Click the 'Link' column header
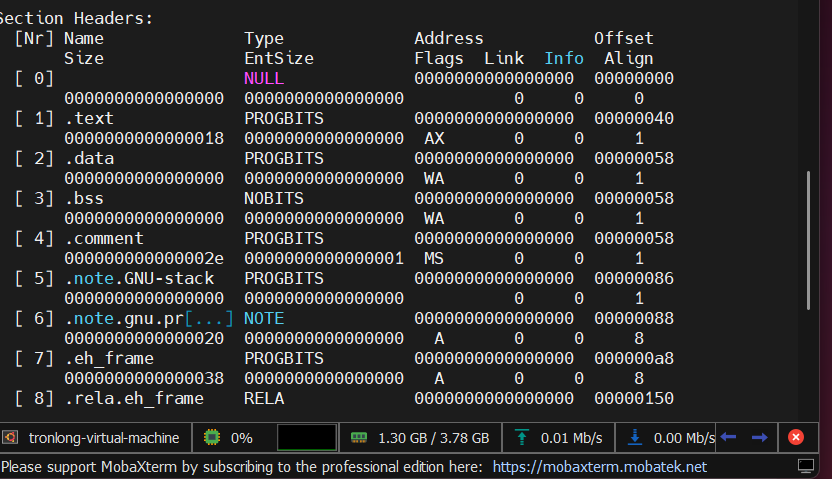The width and height of the screenshot is (832, 479). coord(504,58)
